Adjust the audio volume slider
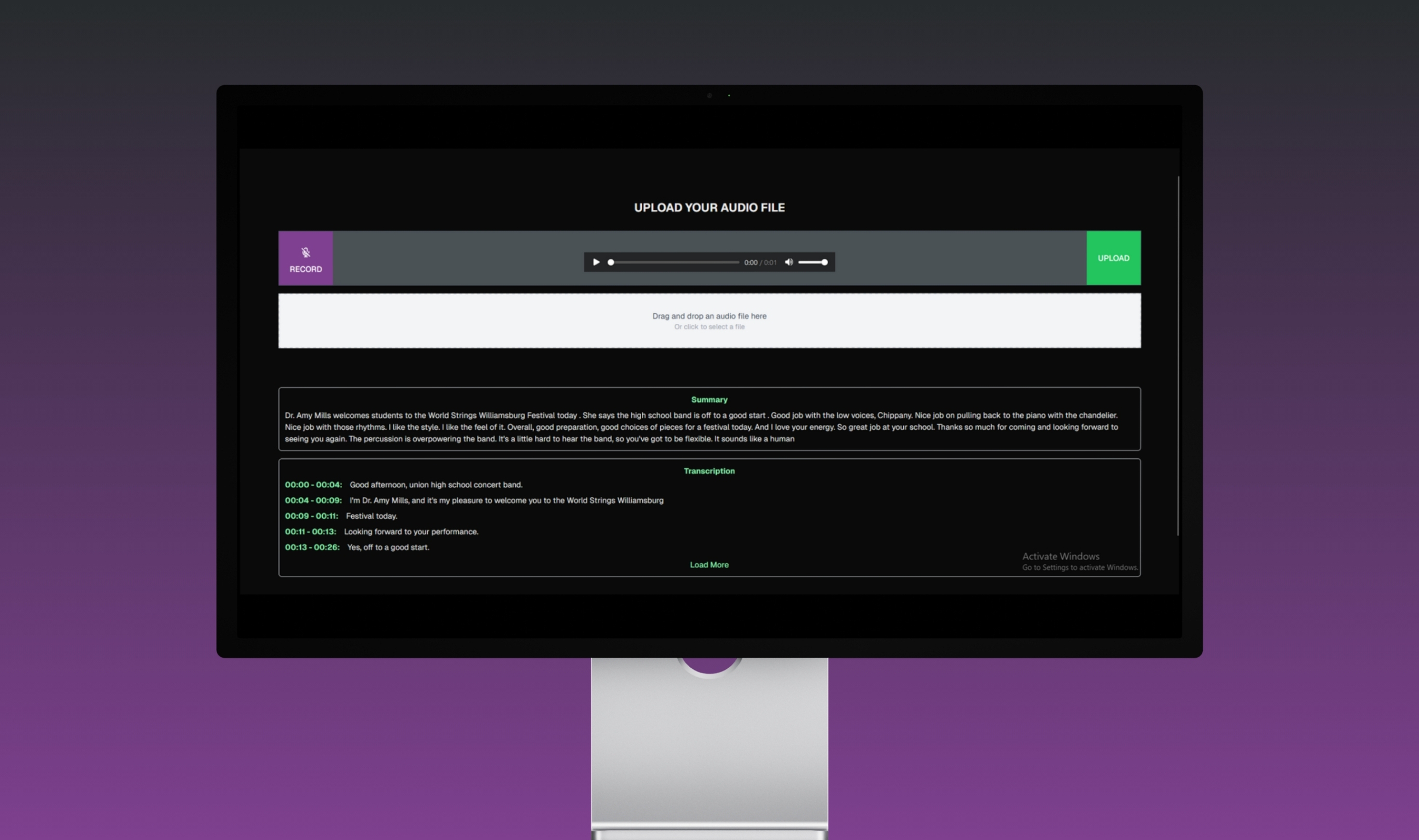The image size is (1419, 840). click(x=813, y=262)
